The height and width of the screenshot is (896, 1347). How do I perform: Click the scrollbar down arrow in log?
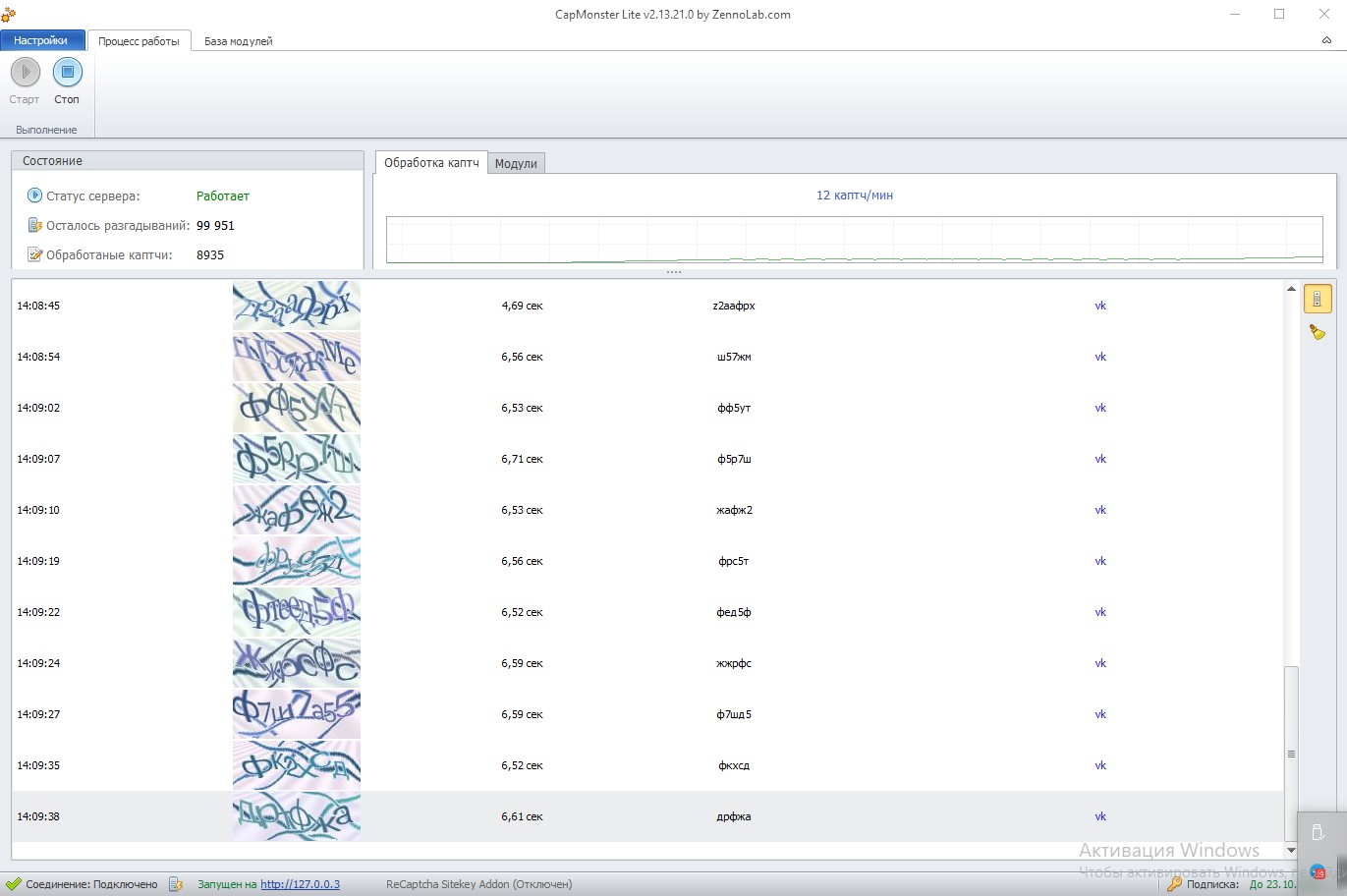coord(1291,850)
